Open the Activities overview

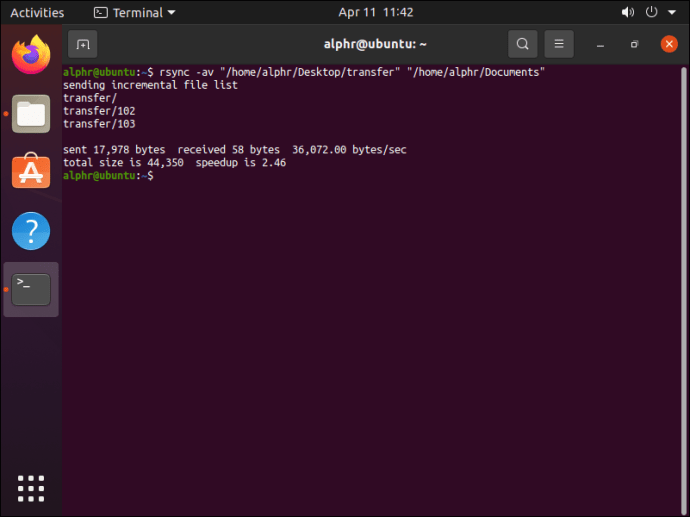click(37, 12)
